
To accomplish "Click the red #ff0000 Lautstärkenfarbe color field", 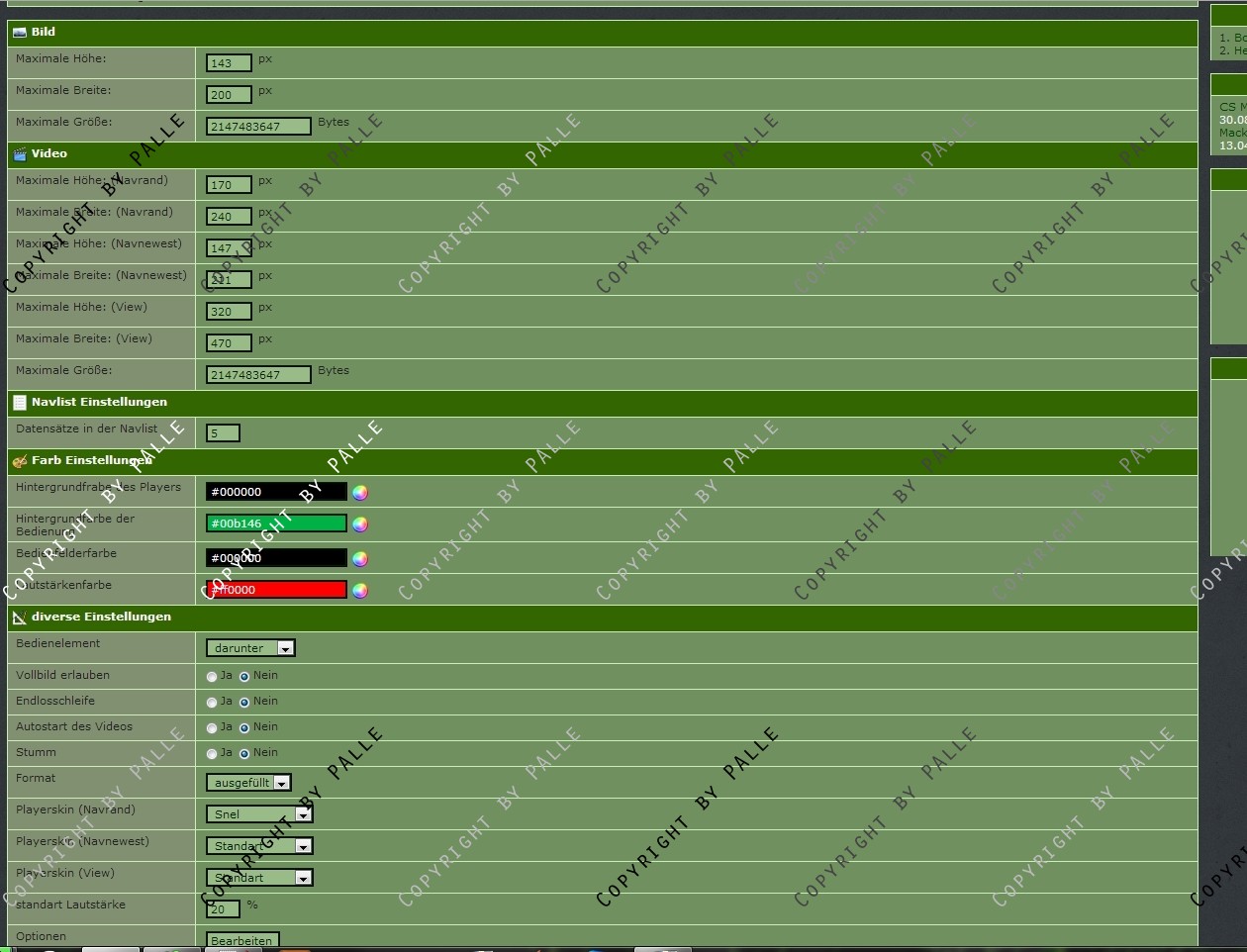I will click(x=276, y=590).
